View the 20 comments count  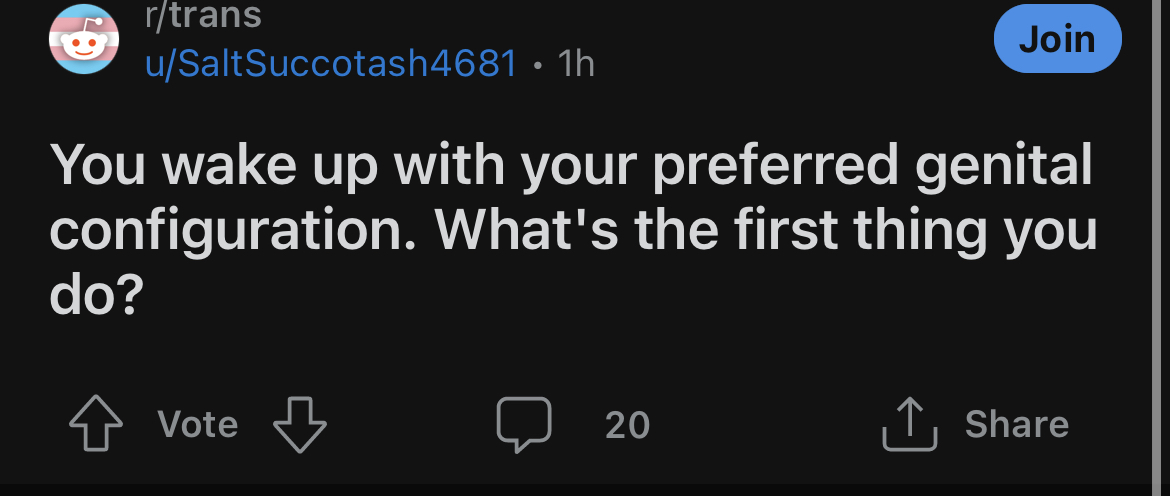coord(628,425)
